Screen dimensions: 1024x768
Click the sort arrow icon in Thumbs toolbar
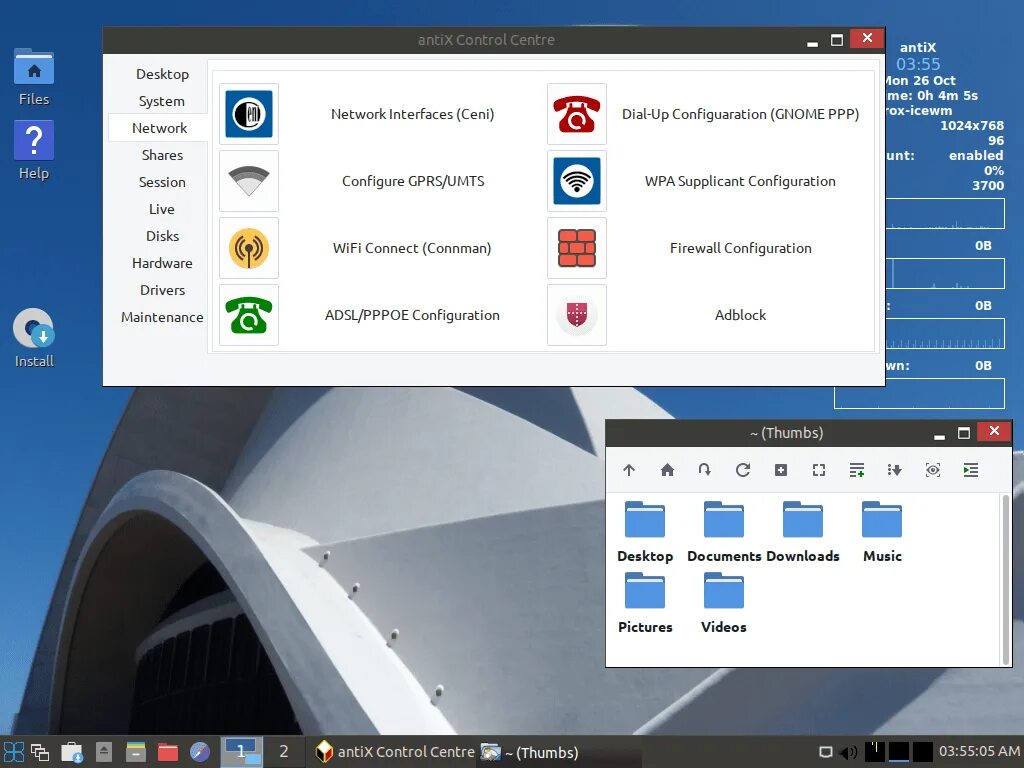(895, 470)
